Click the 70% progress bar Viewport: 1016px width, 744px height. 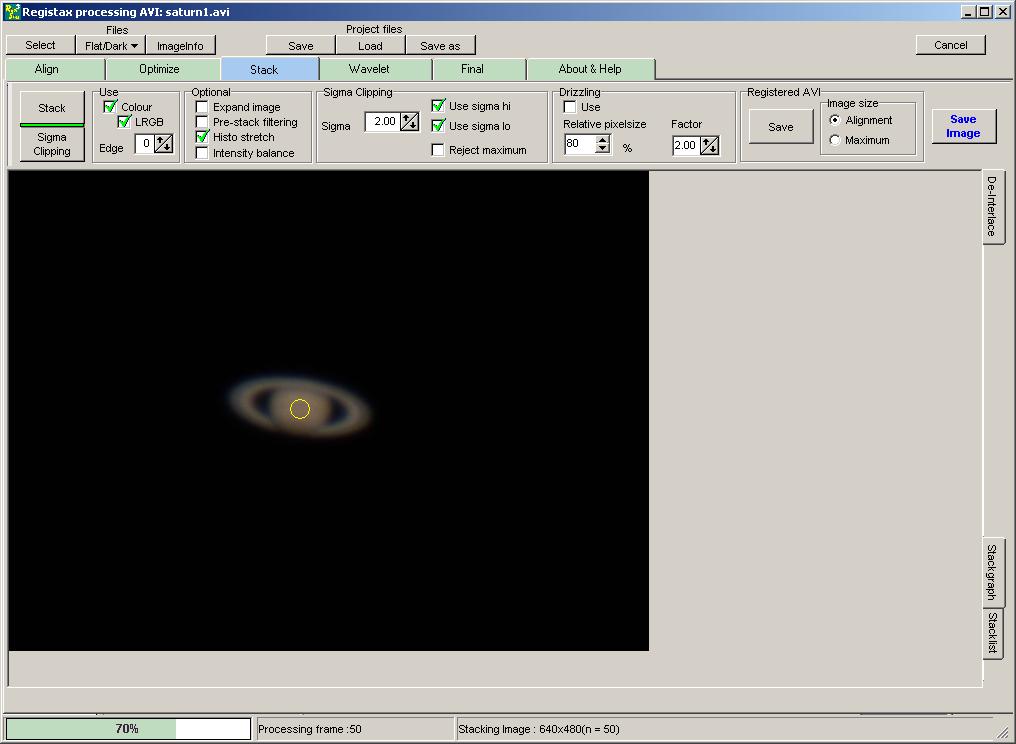[128, 728]
